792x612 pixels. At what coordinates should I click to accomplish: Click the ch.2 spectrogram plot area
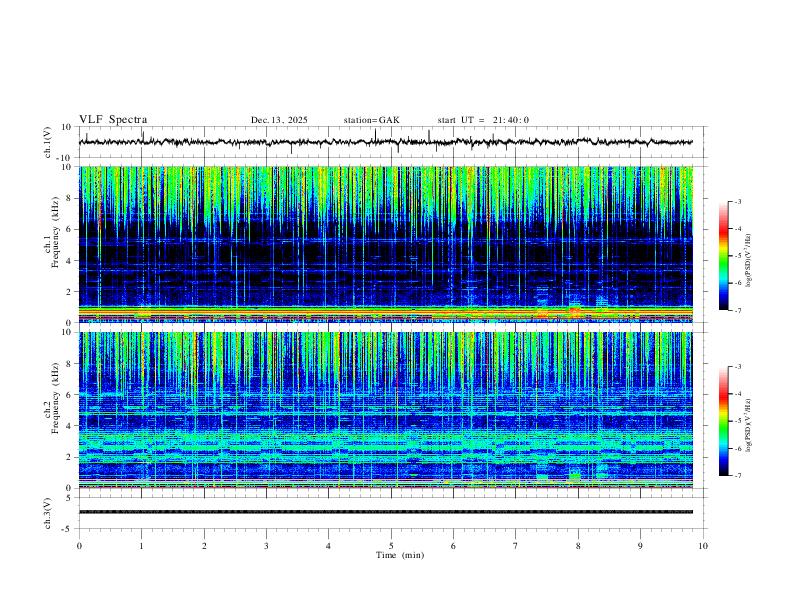click(386, 410)
